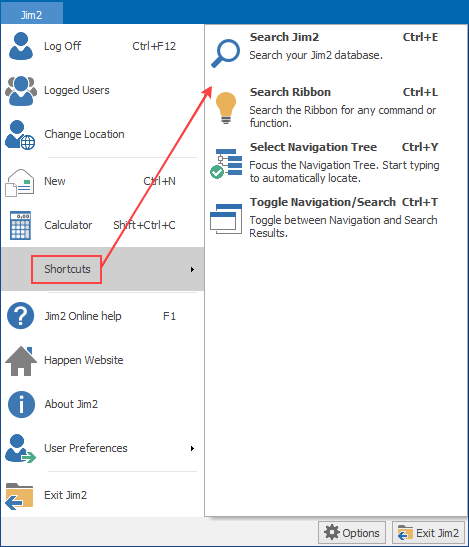Click the Log Off user icon

pos(21,46)
